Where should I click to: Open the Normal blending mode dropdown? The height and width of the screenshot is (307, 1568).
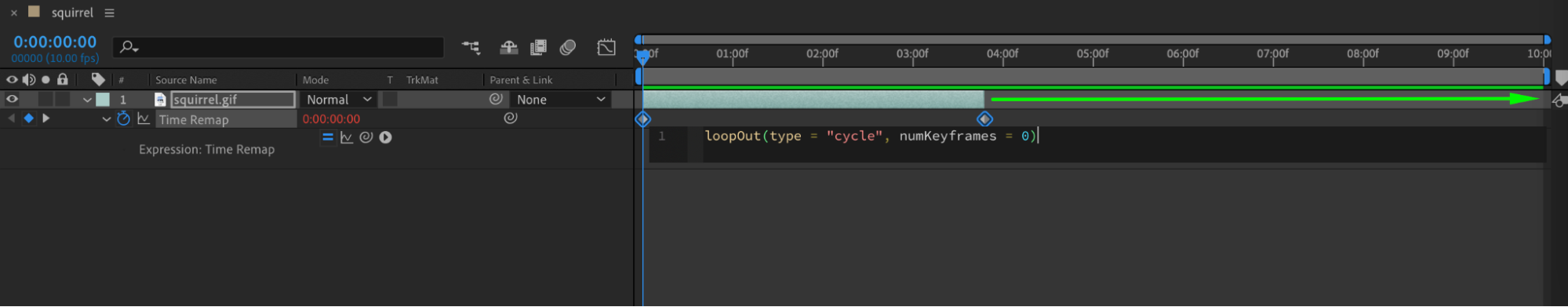(x=339, y=100)
